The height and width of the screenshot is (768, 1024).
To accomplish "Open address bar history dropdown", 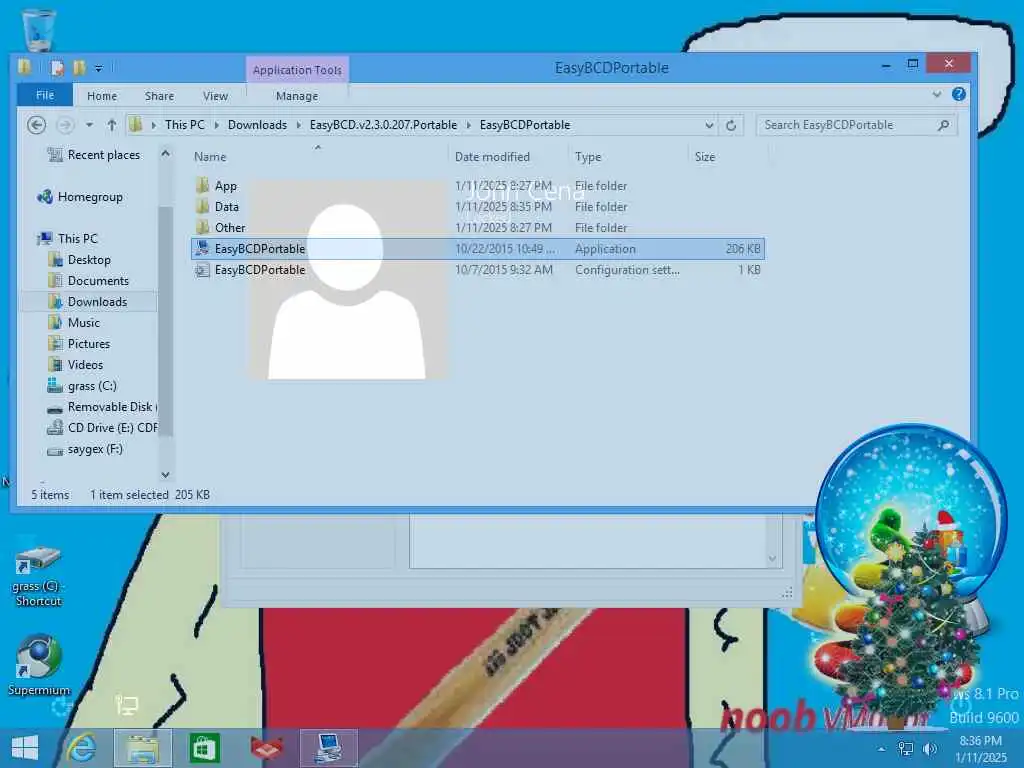I will point(709,125).
